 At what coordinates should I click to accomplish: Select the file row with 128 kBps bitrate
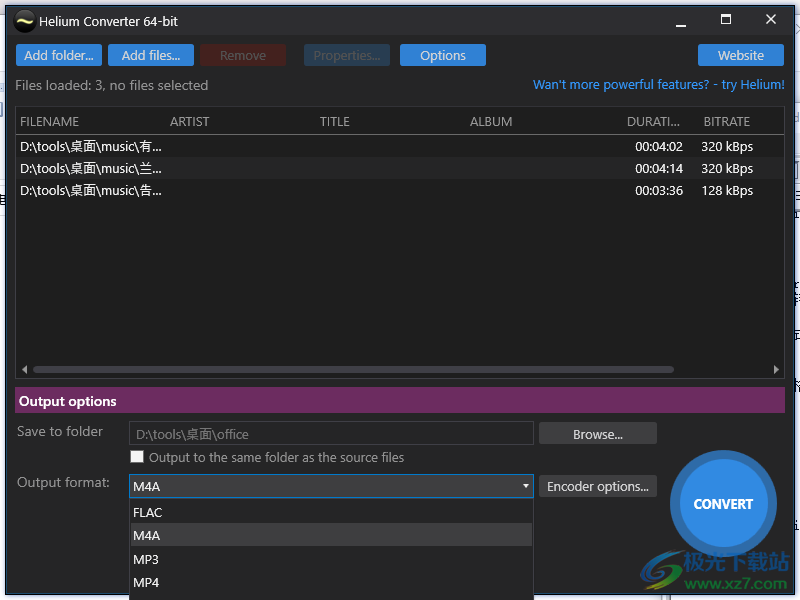(x=399, y=190)
